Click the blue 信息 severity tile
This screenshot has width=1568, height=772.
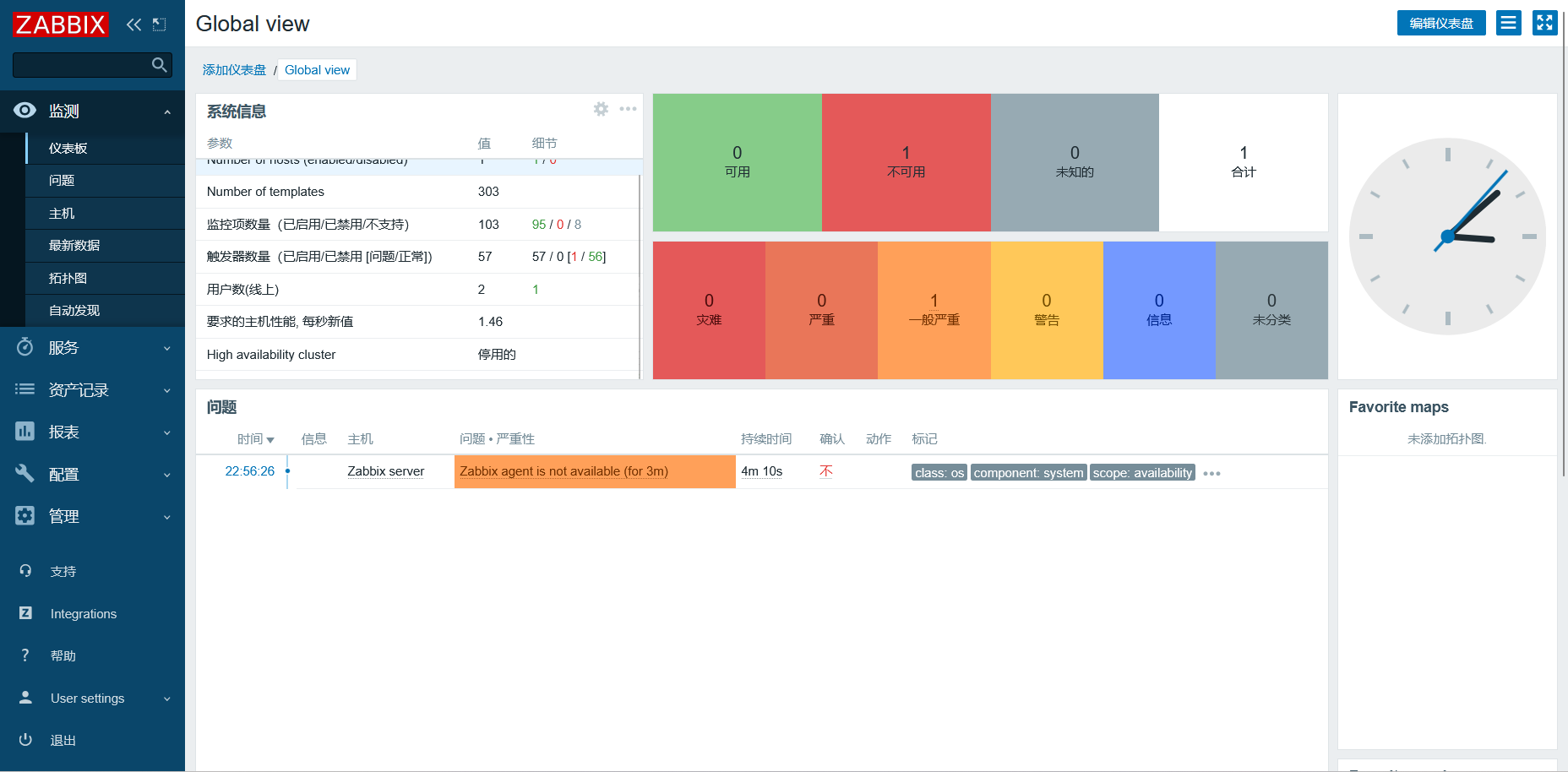[1159, 310]
